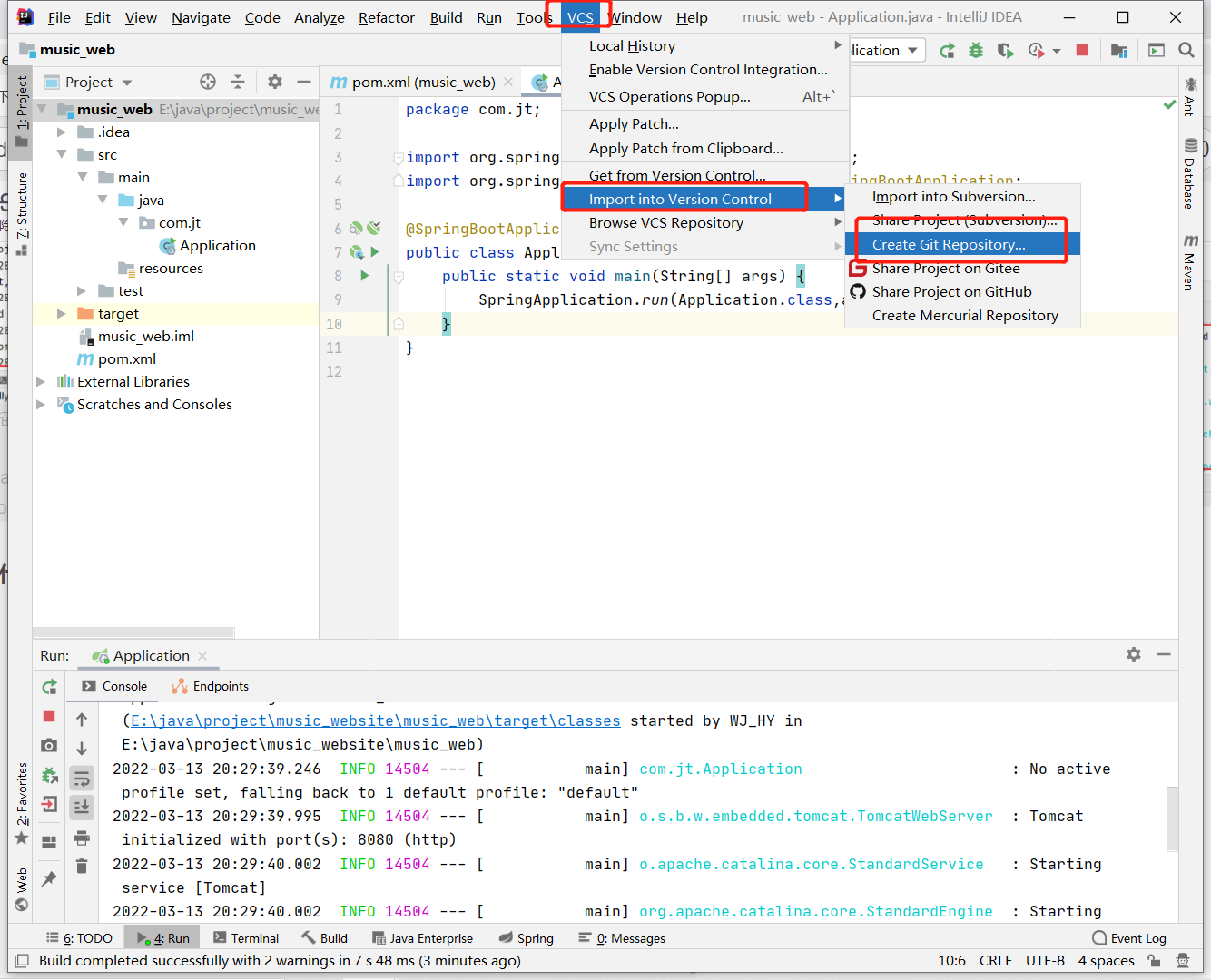1211x980 pixels.
Task: Click the down-arrow icon in console toolbar
Action: point(82,749)
